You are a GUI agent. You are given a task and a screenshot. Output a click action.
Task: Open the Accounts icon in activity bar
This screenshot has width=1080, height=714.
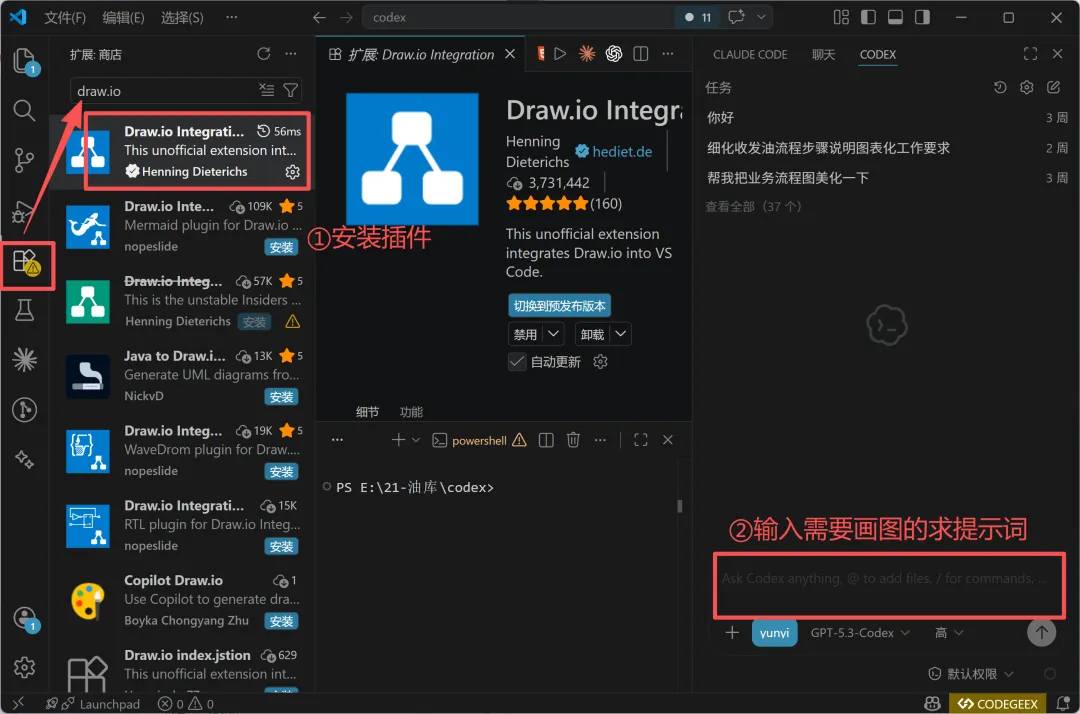(x=25, y=618)
